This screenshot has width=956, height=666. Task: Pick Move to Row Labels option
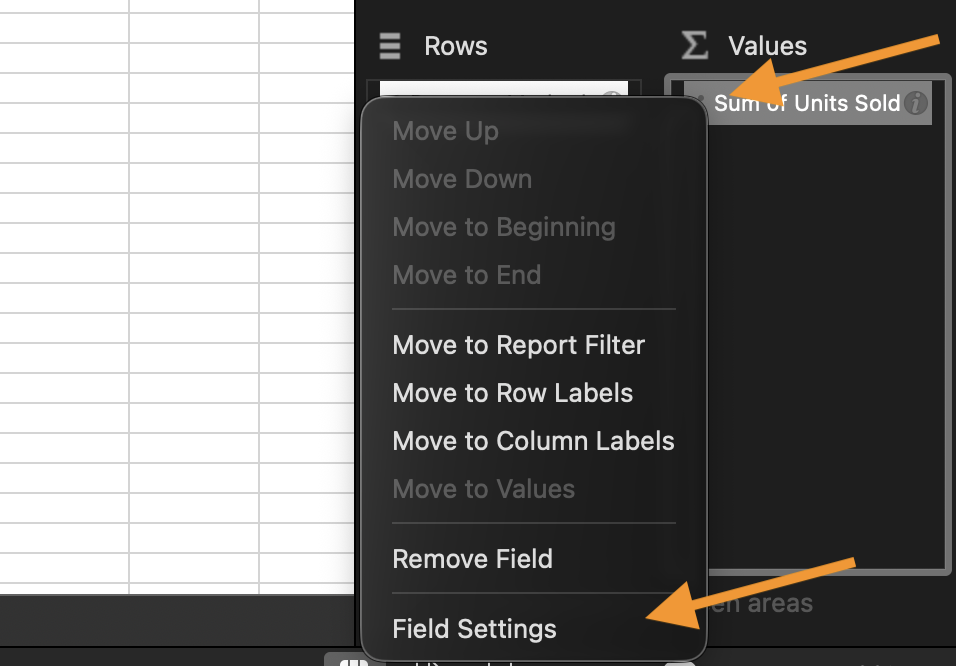pyautogui.click(x=512, y=393)
